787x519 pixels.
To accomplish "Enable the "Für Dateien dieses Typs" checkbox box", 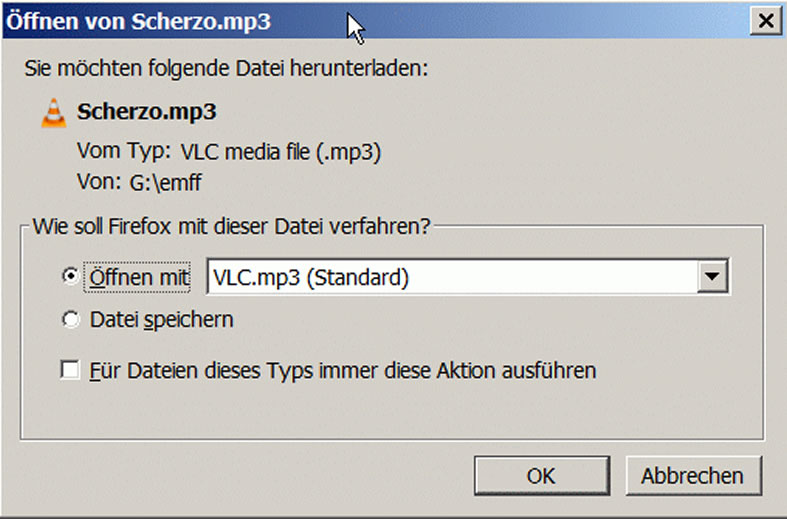I will click(x=71, y=371).
